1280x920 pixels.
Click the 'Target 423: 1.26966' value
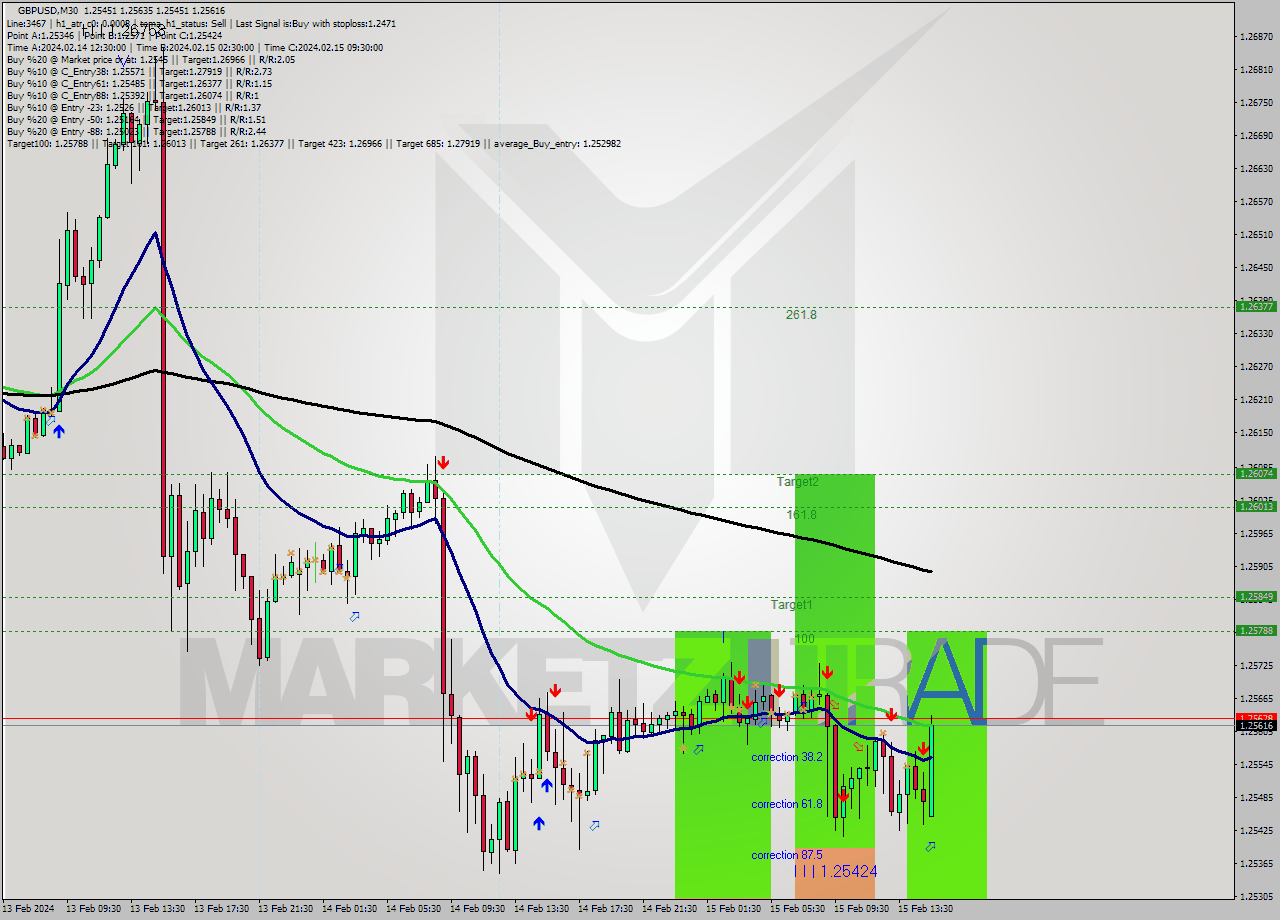tap(338, 143)
